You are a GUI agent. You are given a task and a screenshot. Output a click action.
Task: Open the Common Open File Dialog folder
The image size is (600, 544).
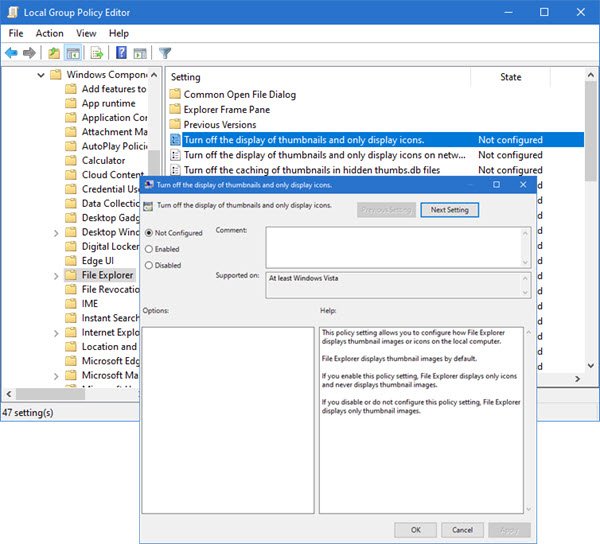(239, 95)
